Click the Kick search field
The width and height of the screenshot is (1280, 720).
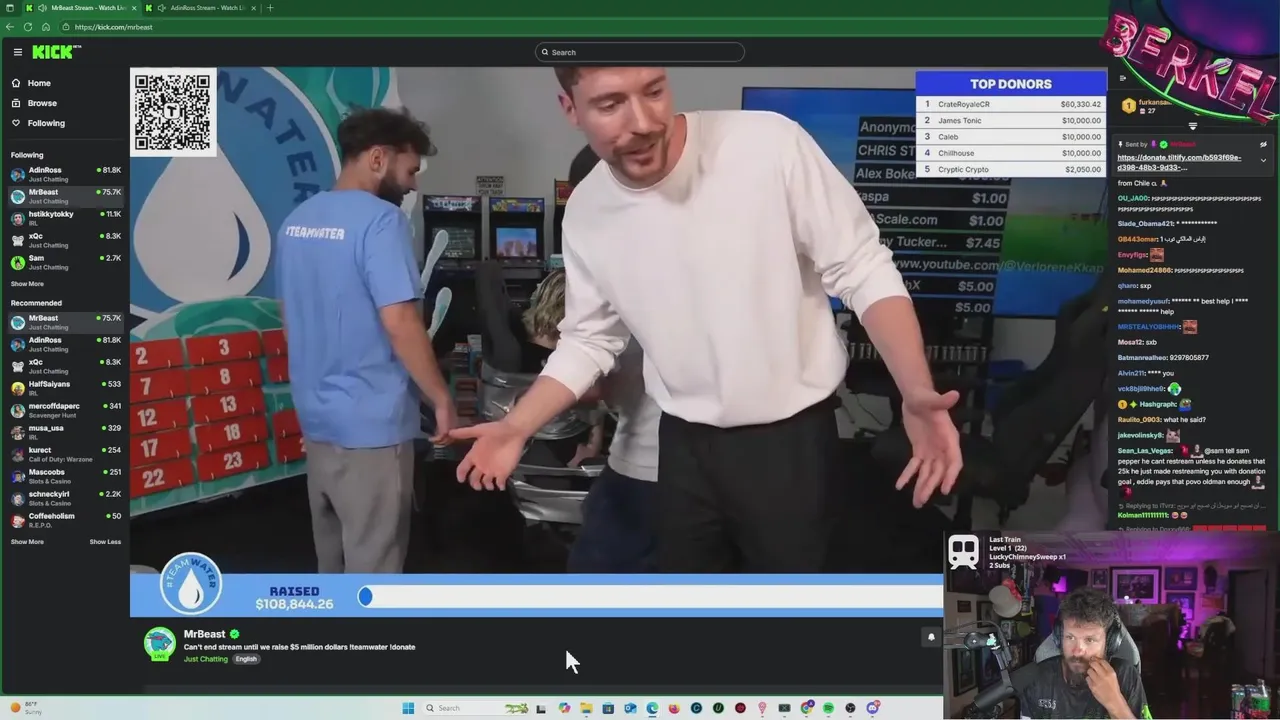(640, 52)
